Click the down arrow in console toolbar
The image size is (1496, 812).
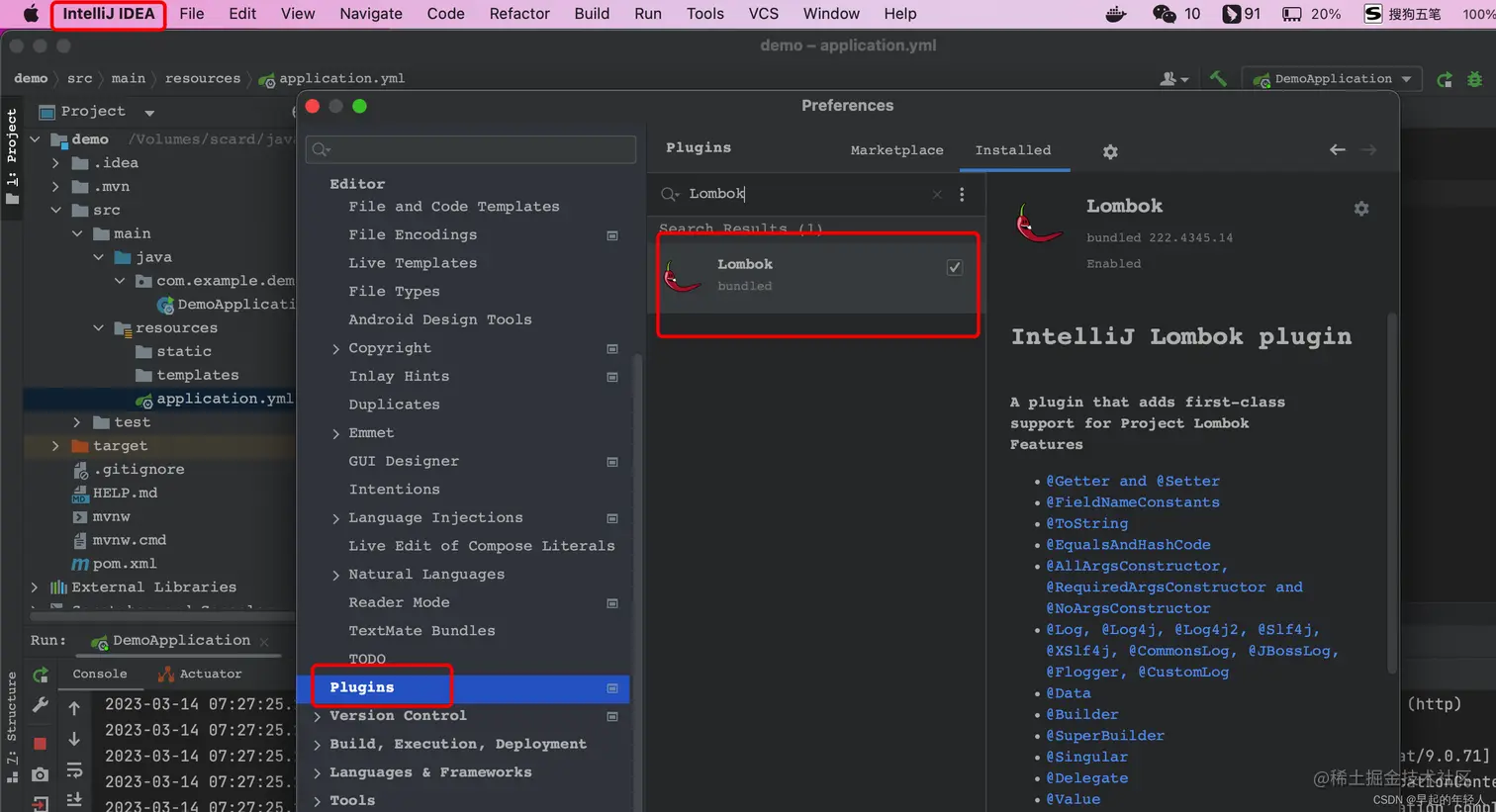click(x=74, y=739)
